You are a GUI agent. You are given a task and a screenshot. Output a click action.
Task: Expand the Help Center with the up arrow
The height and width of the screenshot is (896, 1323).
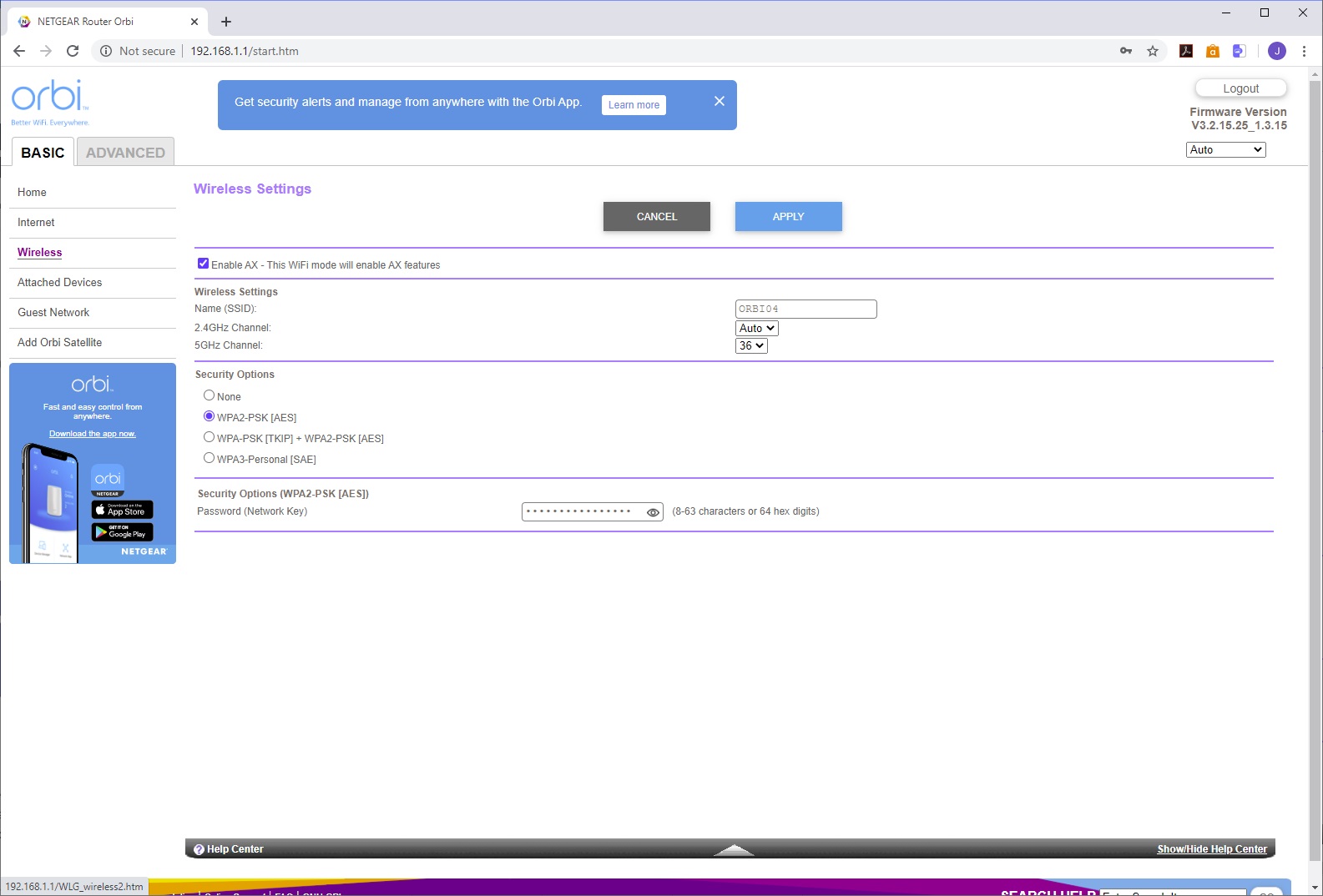coord(735,850)
